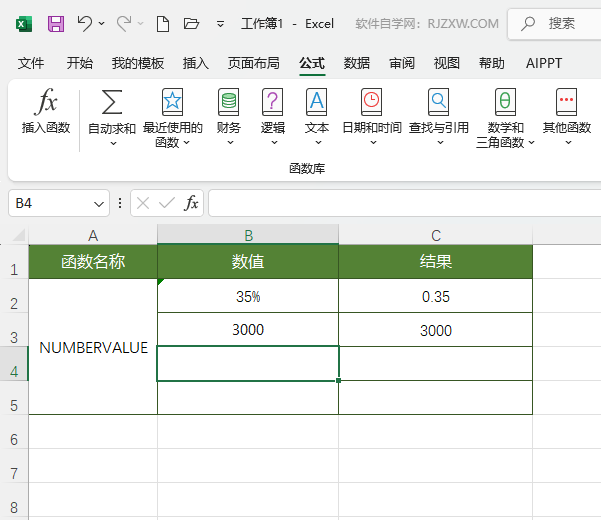Create a new blank workbook icon

point(163,24)
